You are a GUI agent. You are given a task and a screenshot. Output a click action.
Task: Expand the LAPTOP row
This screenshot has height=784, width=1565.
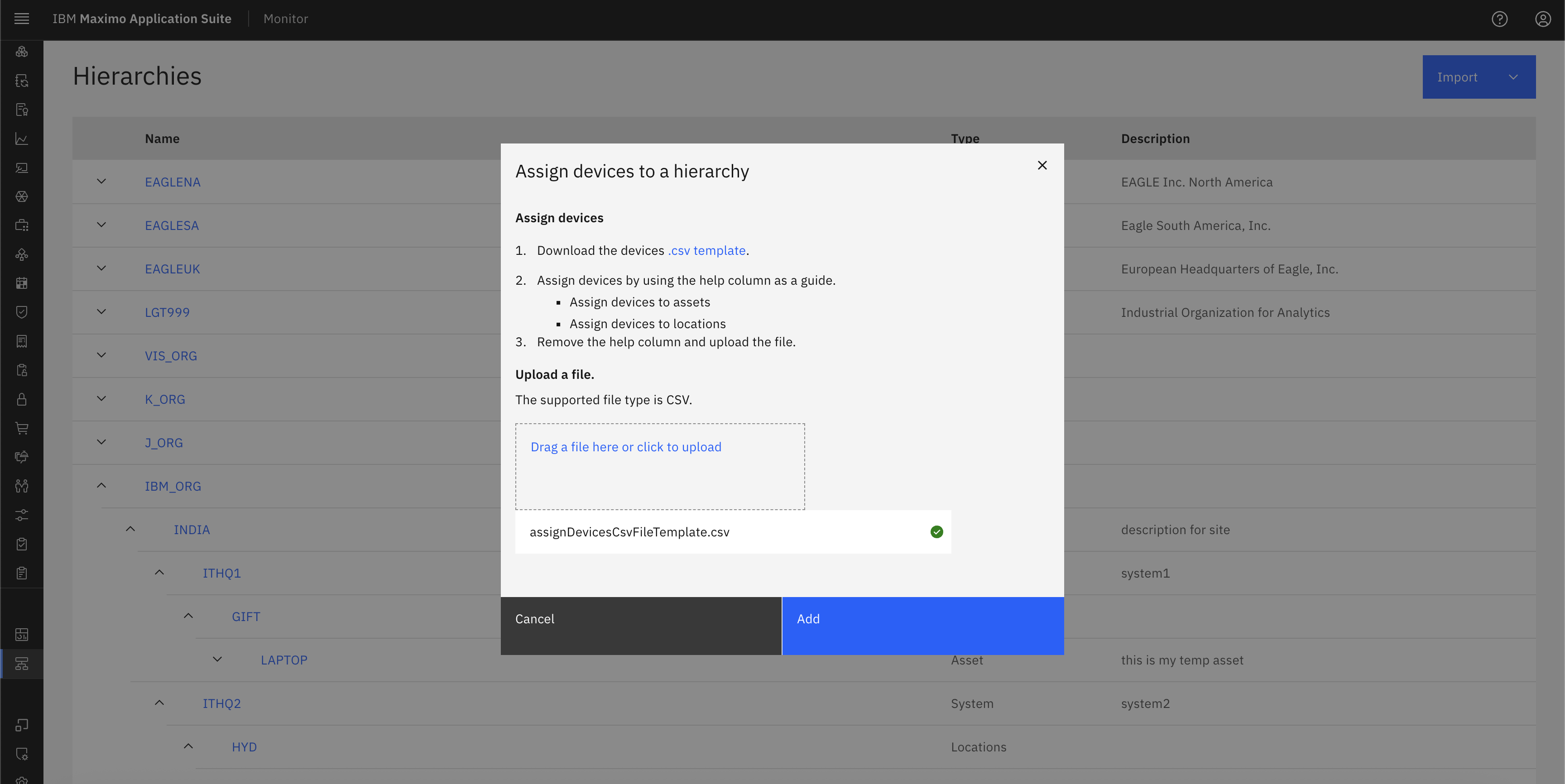coord(217,660)
